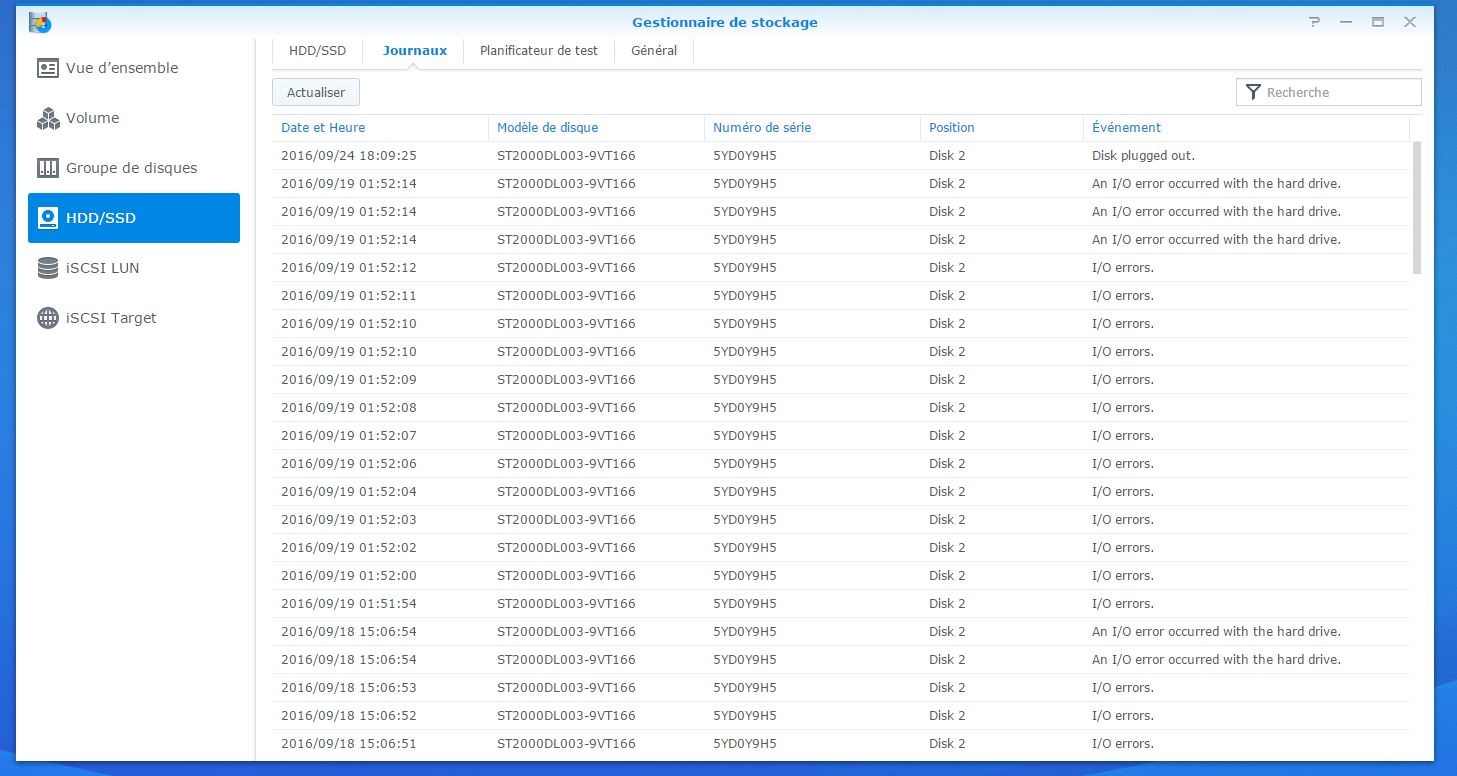This screenshot has width=1457, height=776.
Task: Sort by Numéro de série column
Action: (x=812, y=128)
